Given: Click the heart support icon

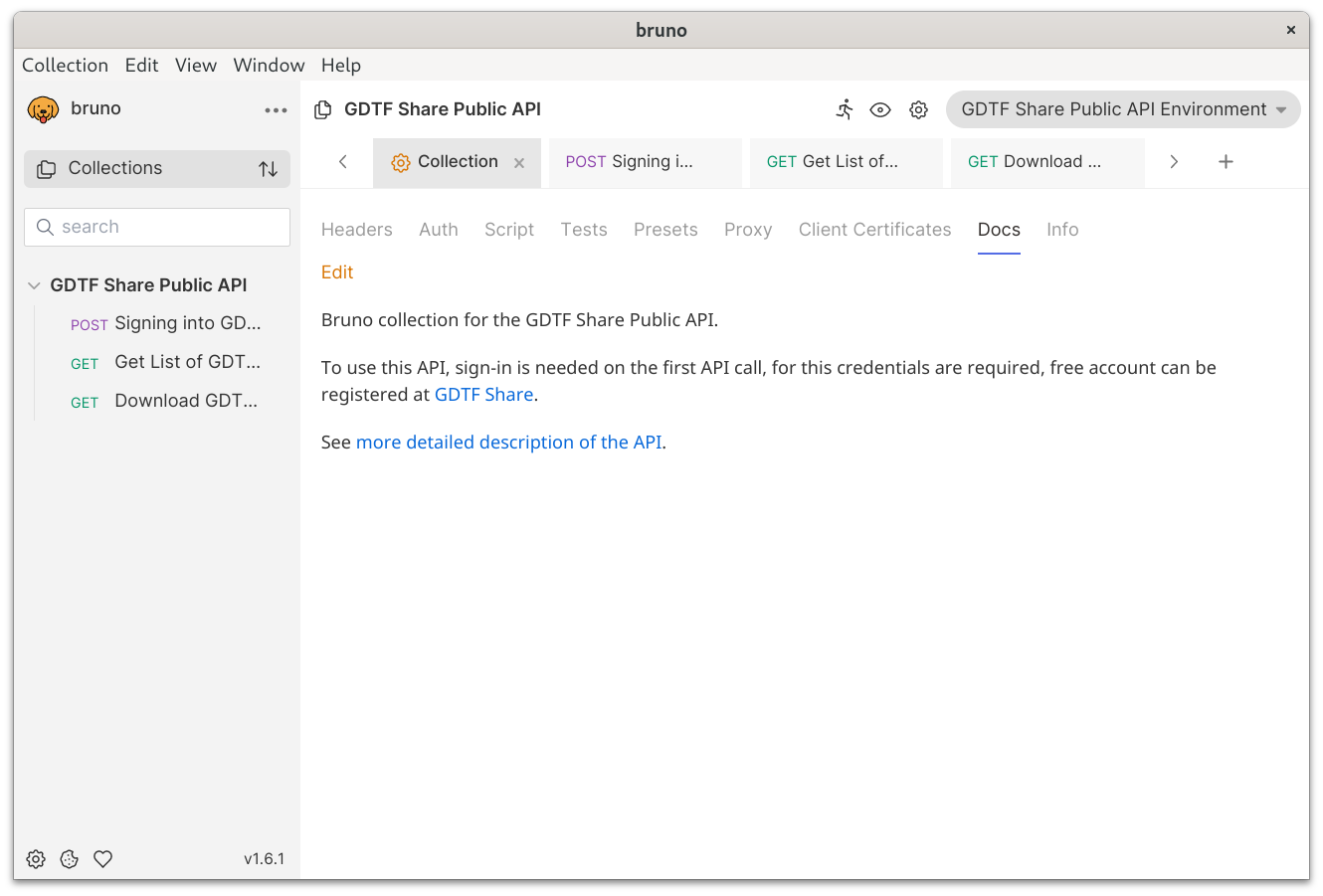Looking at the screenshot, I should (102, 859).
